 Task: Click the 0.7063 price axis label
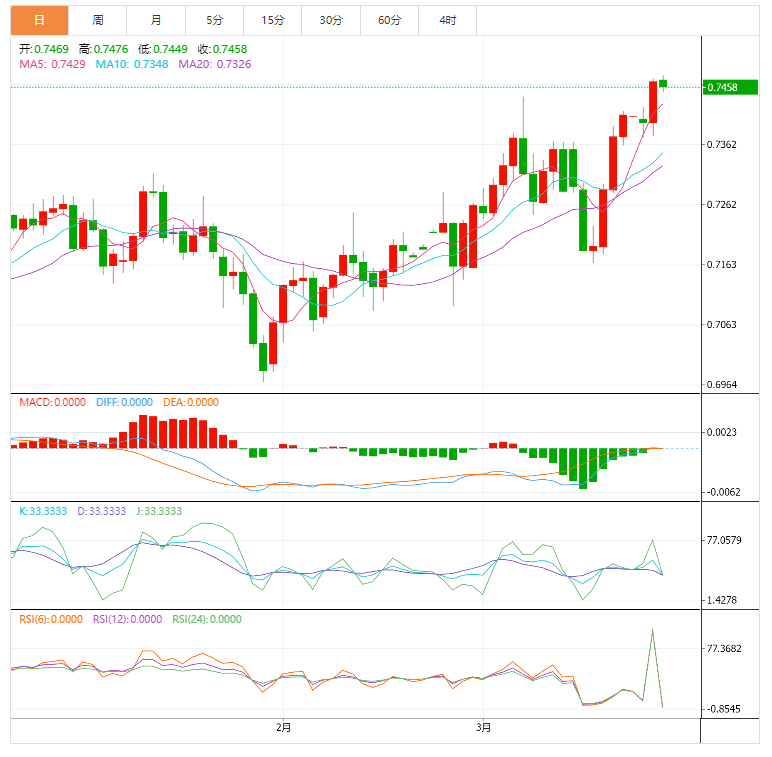click(x=722, y=324)
